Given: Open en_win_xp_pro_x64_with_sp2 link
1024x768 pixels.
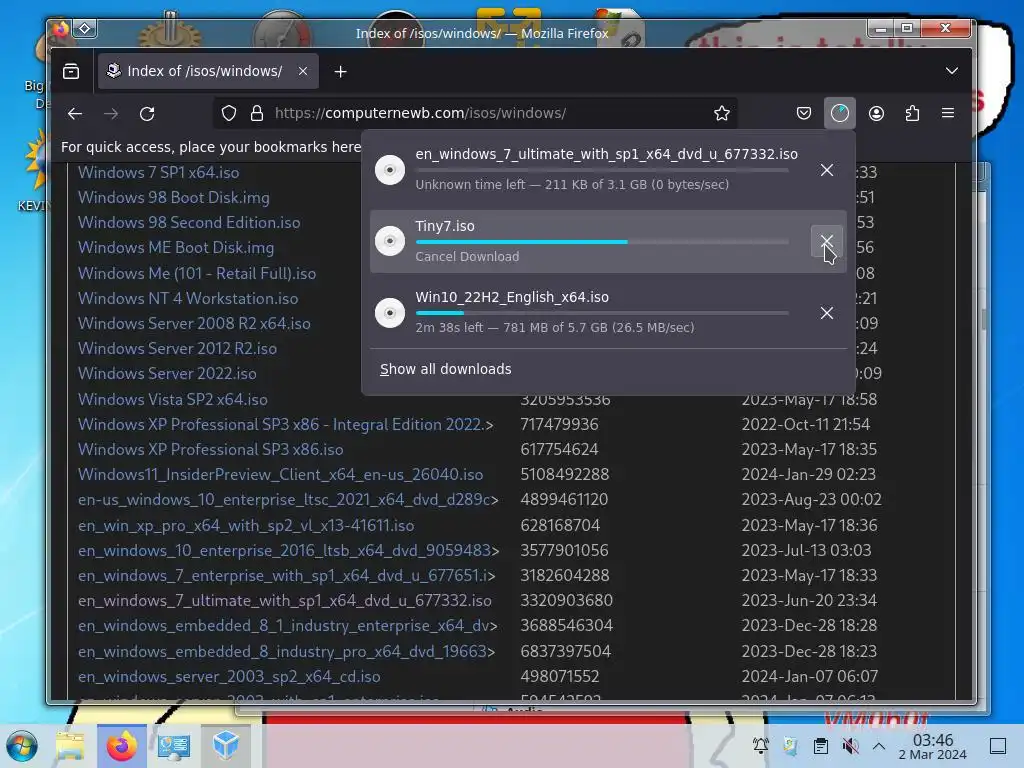Looking at the screenshot, I should pyautogui.click(x=246, y=525).
